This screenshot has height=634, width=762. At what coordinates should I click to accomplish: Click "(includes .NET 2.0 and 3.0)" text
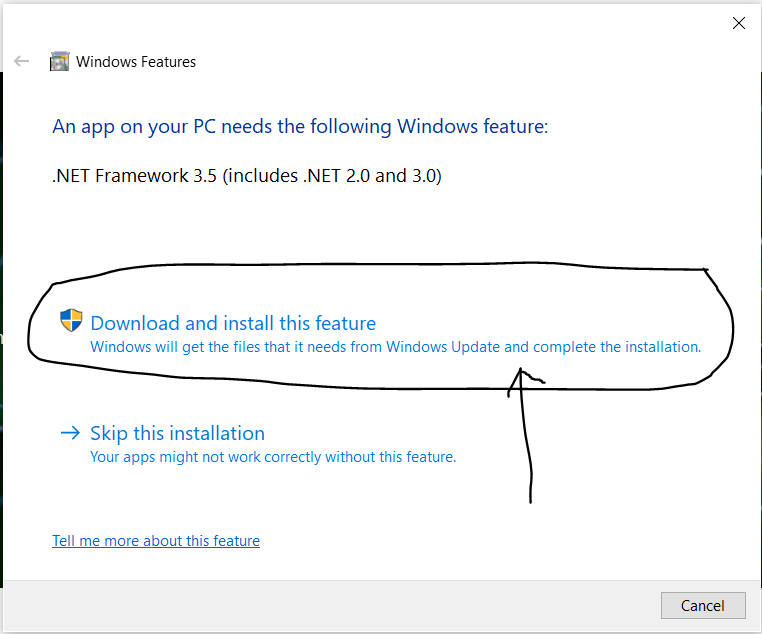point(332,176)
